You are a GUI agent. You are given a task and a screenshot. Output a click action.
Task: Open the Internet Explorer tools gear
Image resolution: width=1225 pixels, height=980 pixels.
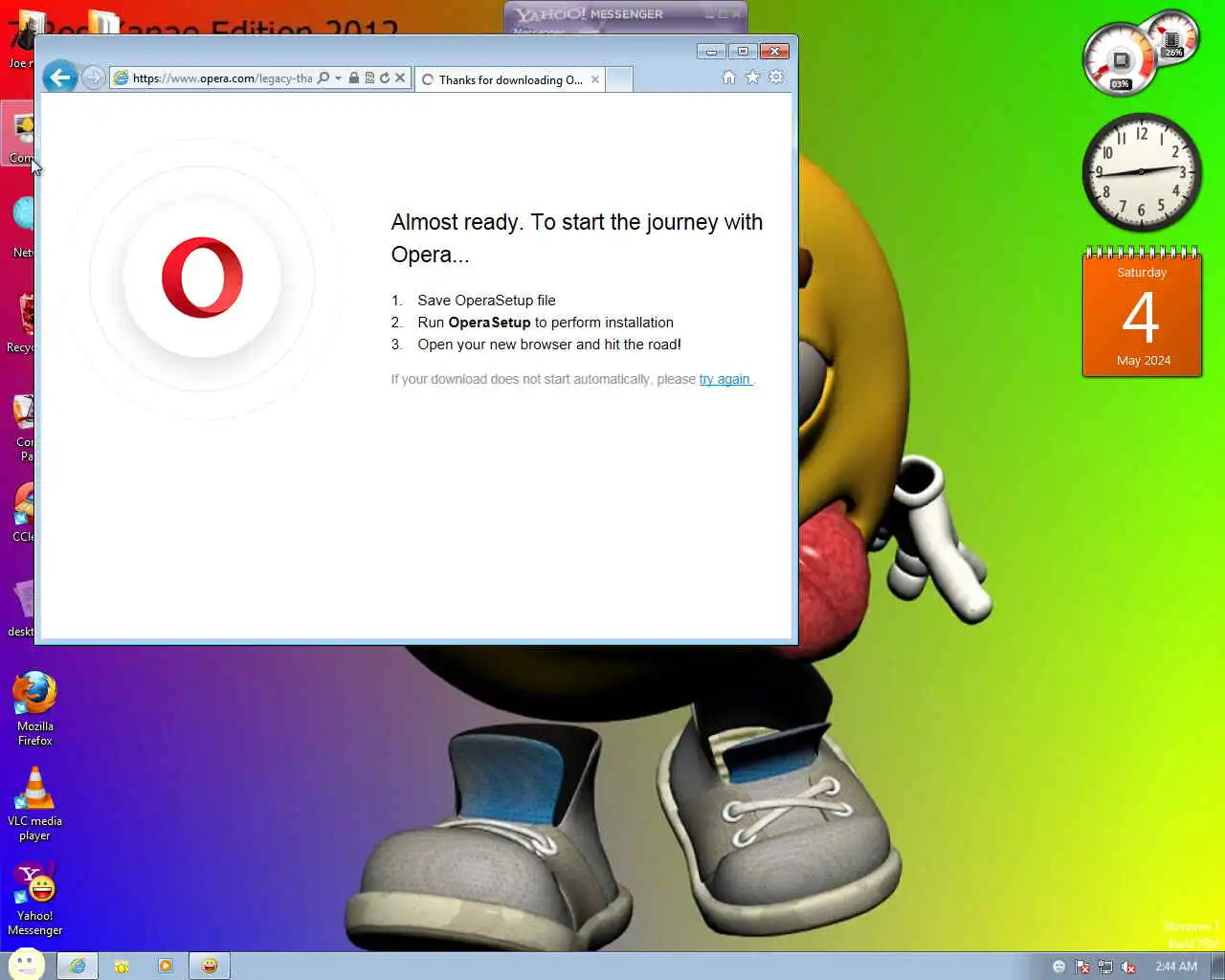coord(776,78)
